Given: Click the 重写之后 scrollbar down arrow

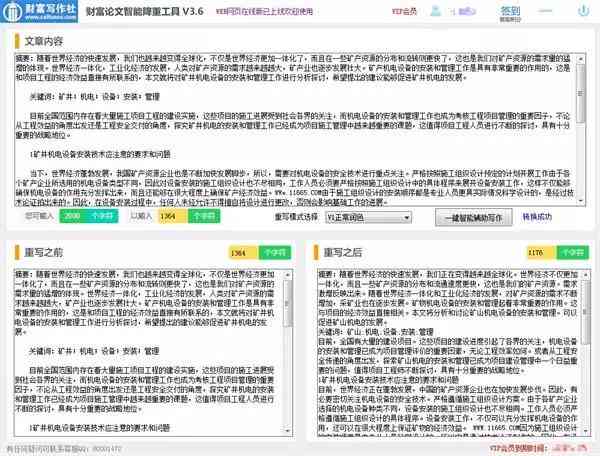Looking at the screenshot, I should (586, 431).
